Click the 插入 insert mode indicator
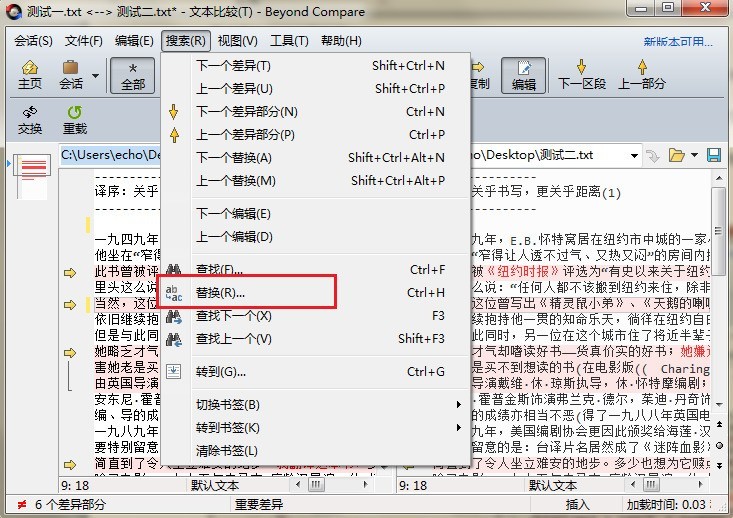The height and width of the screenshot is (518, 733). pos(577,505)
